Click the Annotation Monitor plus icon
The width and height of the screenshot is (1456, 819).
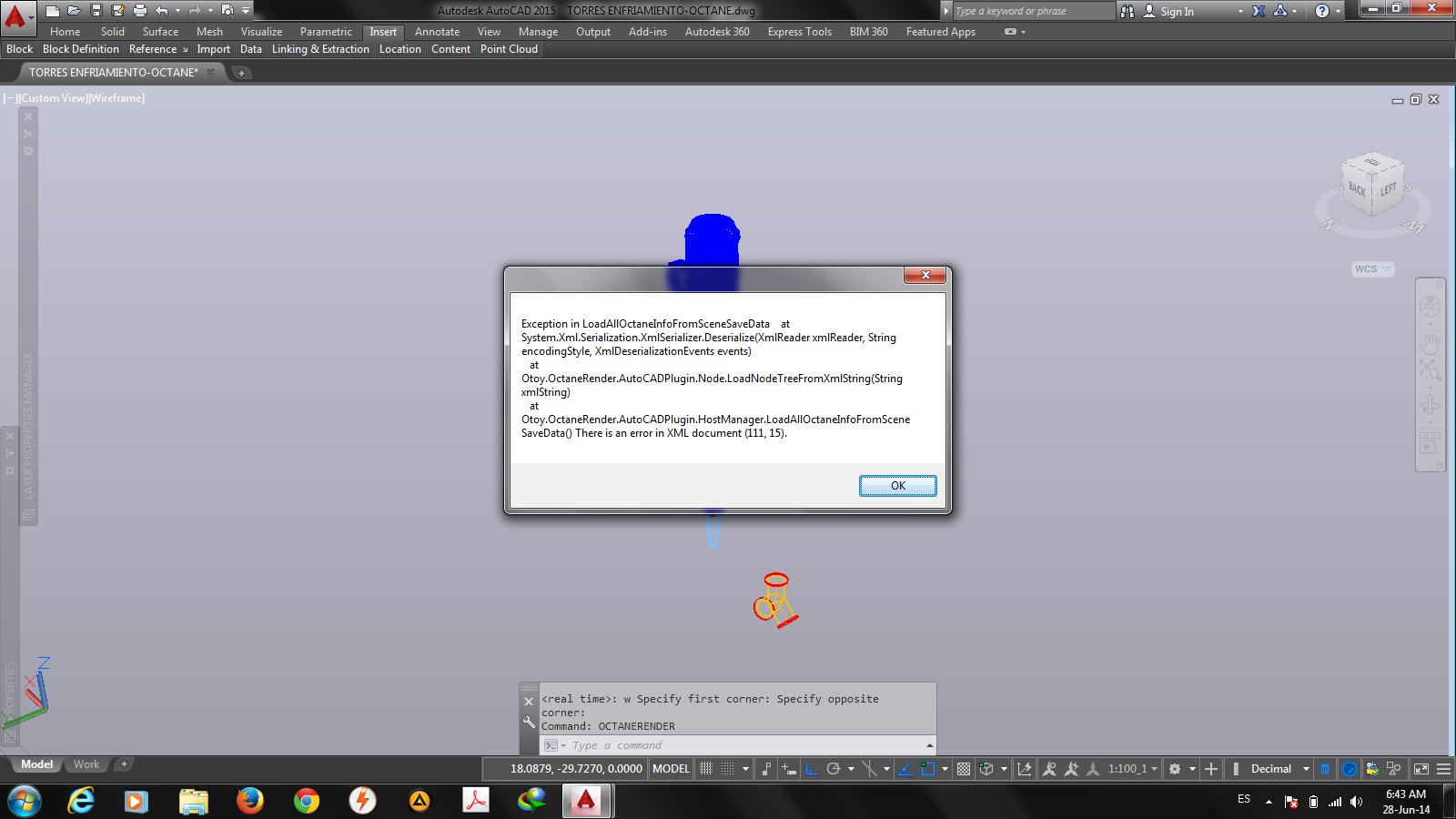click(1211, 769)
